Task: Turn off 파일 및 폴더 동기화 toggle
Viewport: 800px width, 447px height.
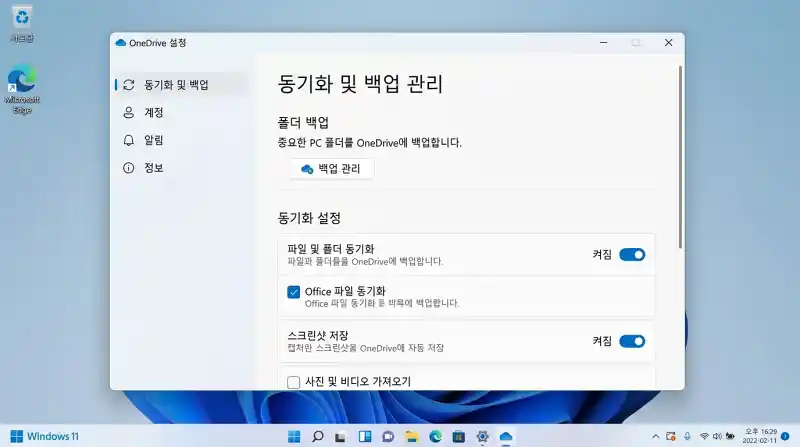Action: coord(632,255)
